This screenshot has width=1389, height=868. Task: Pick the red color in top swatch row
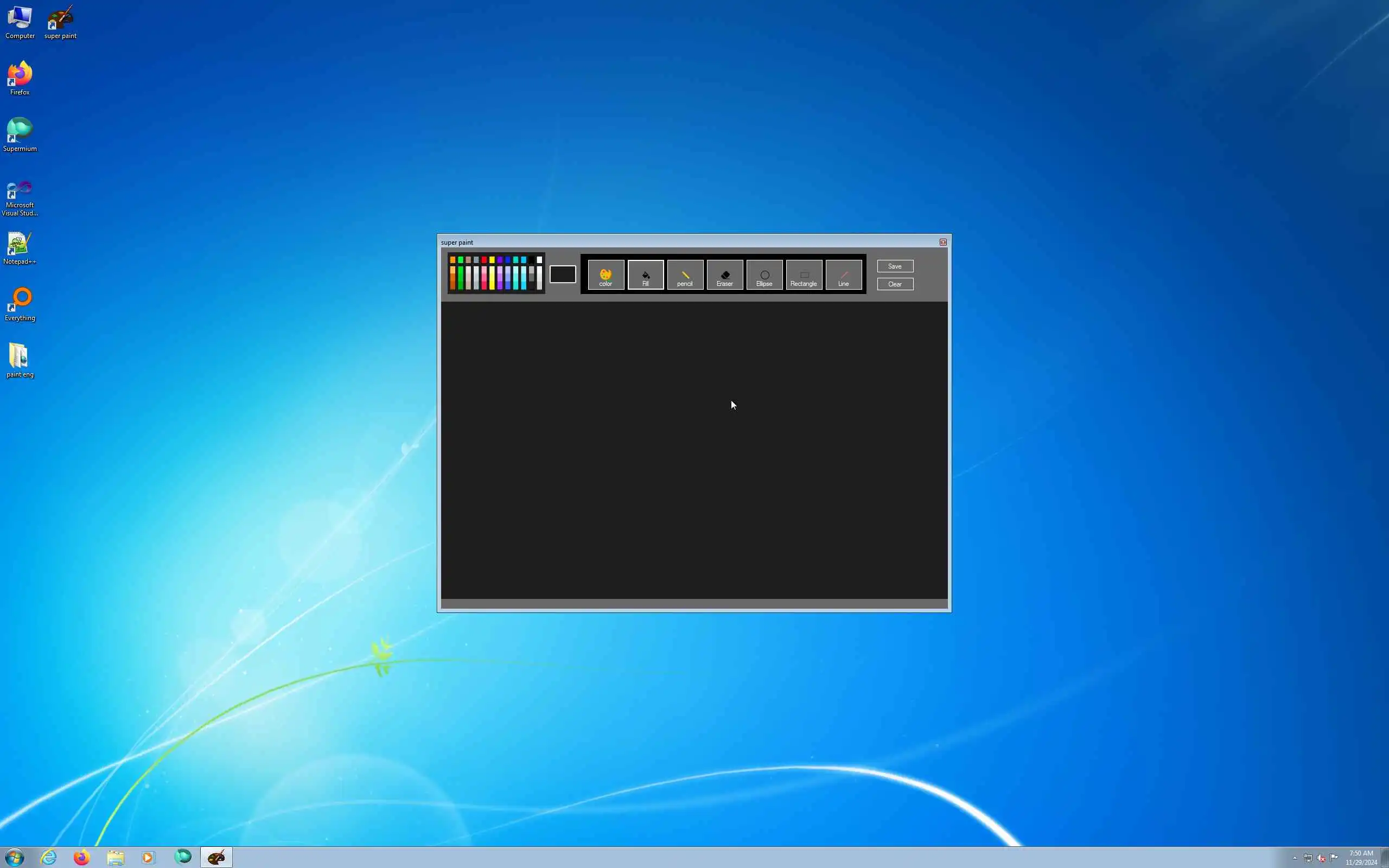pyautogui.click(x=484, y=260)
